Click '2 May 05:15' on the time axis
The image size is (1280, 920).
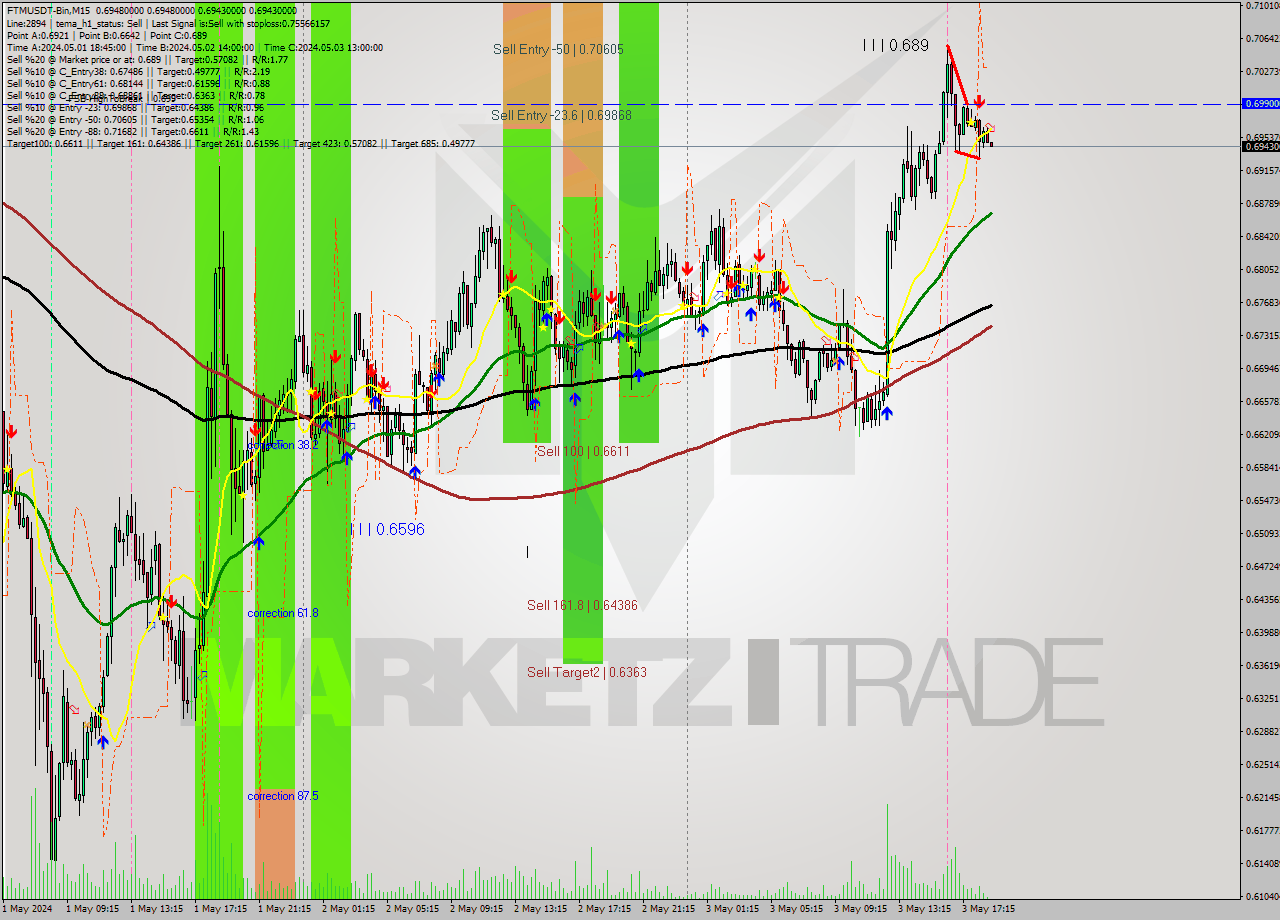413,909
